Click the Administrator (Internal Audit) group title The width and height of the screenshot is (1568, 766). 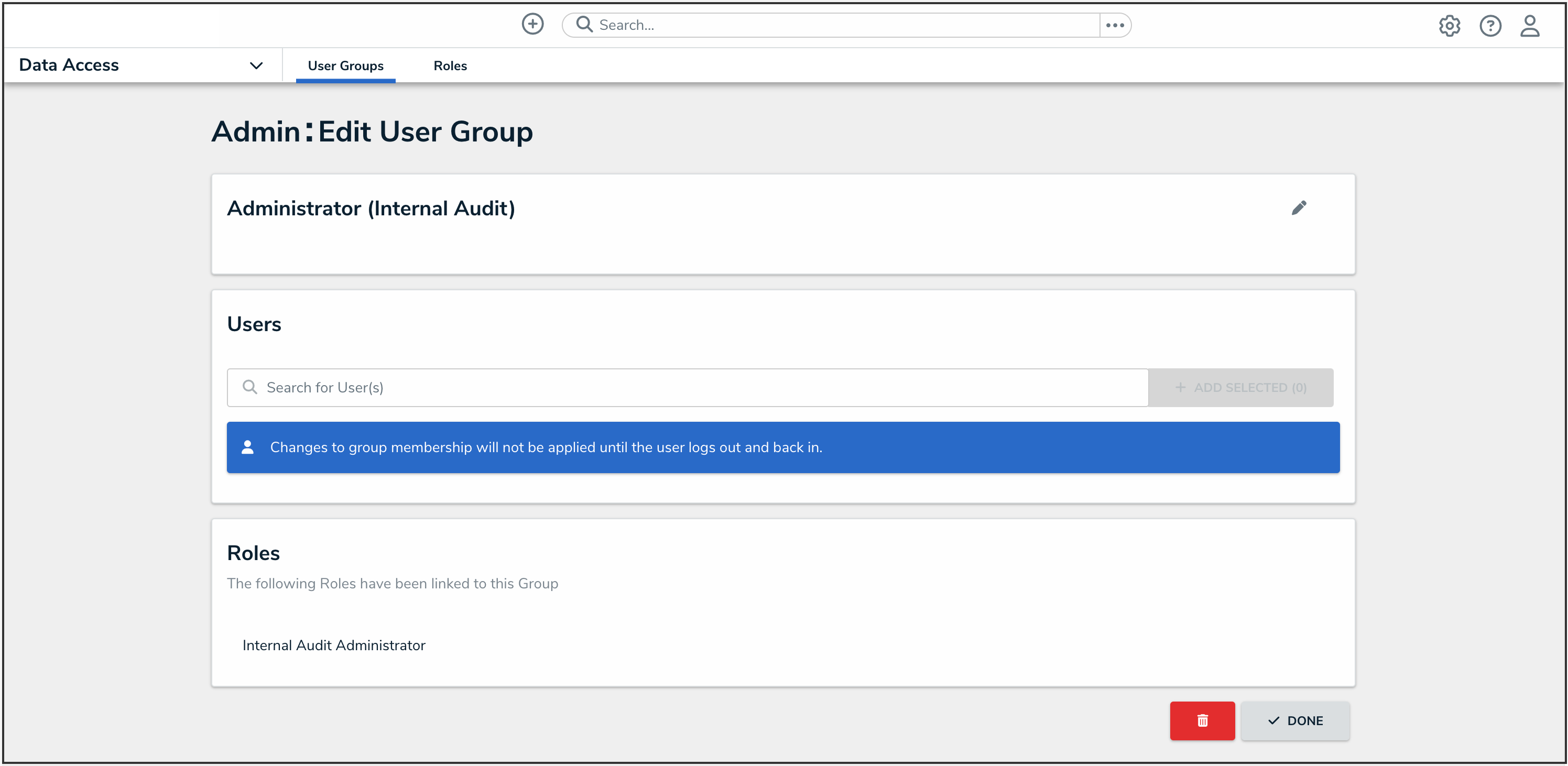tap(371, 209)
